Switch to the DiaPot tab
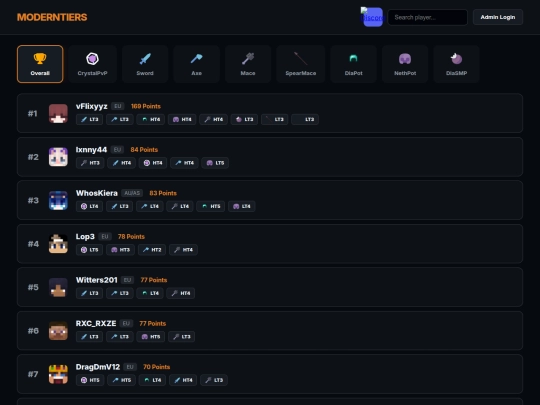 point(353,64)
